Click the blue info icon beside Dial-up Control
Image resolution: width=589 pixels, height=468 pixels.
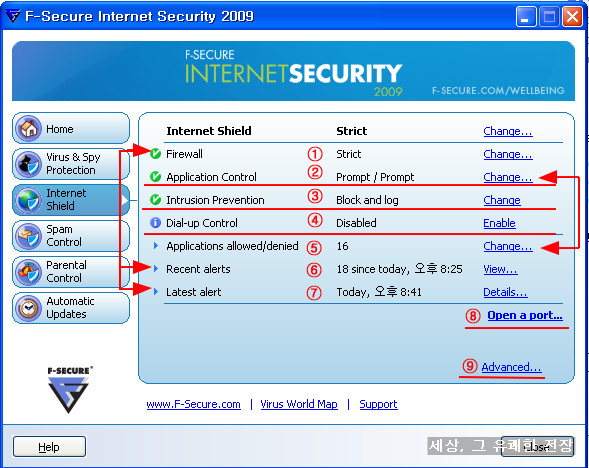coord(155,223)
